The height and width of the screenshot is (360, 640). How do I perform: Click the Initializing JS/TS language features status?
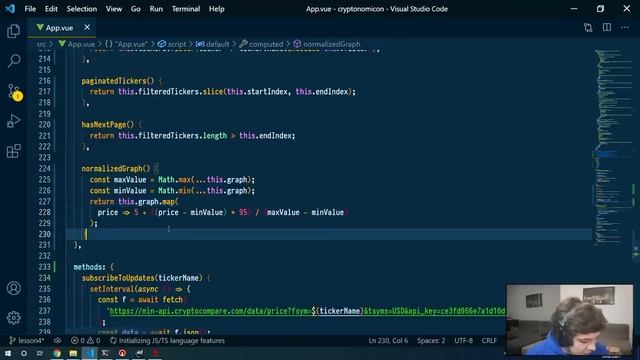(167, 340)
